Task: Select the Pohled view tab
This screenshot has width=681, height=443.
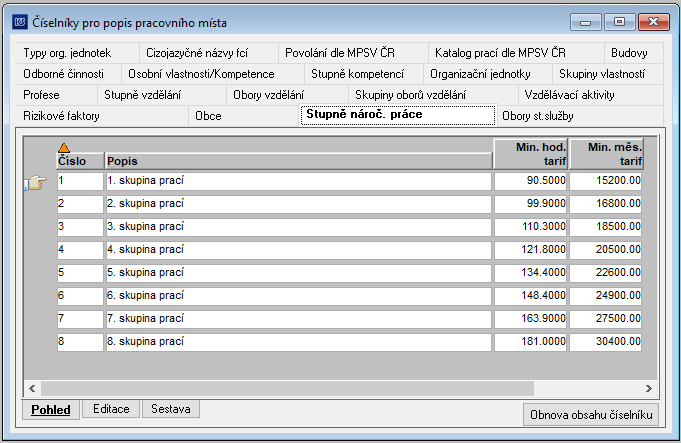Action: (51, 410)
